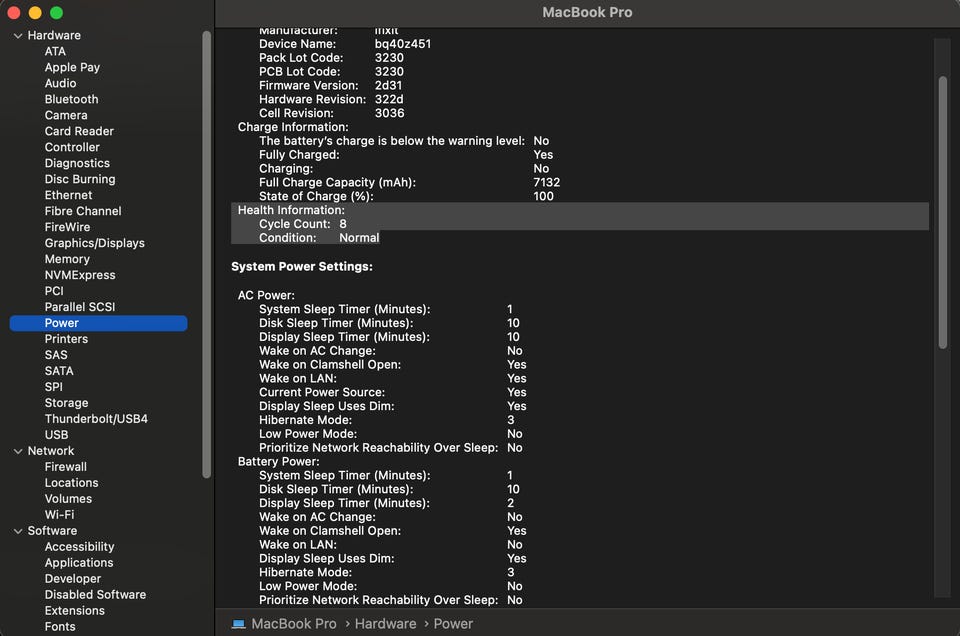Select Fonts under Software
Screen dimensions: 960x636
pyautogui.click(x=60, y=626)
